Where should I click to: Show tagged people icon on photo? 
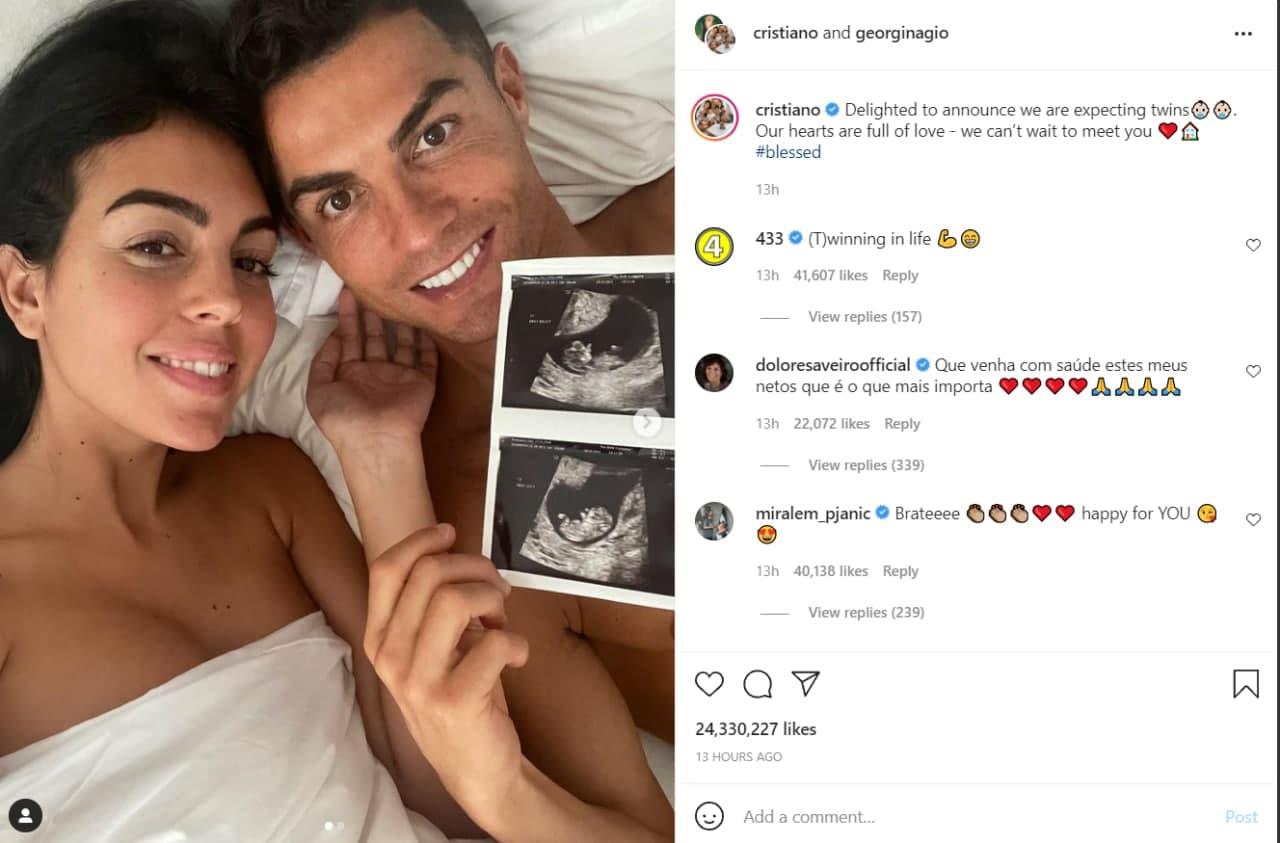point(25,815)
